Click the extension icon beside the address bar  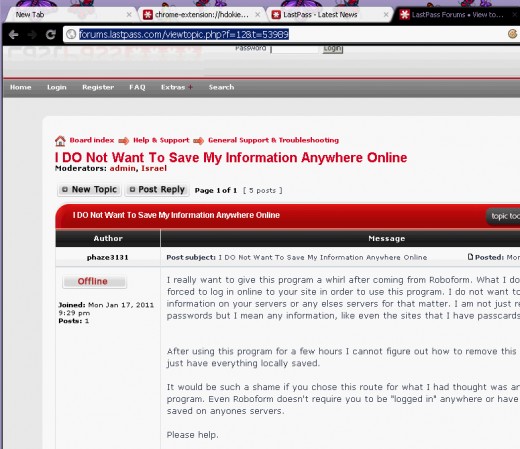[x=513, y=34]
